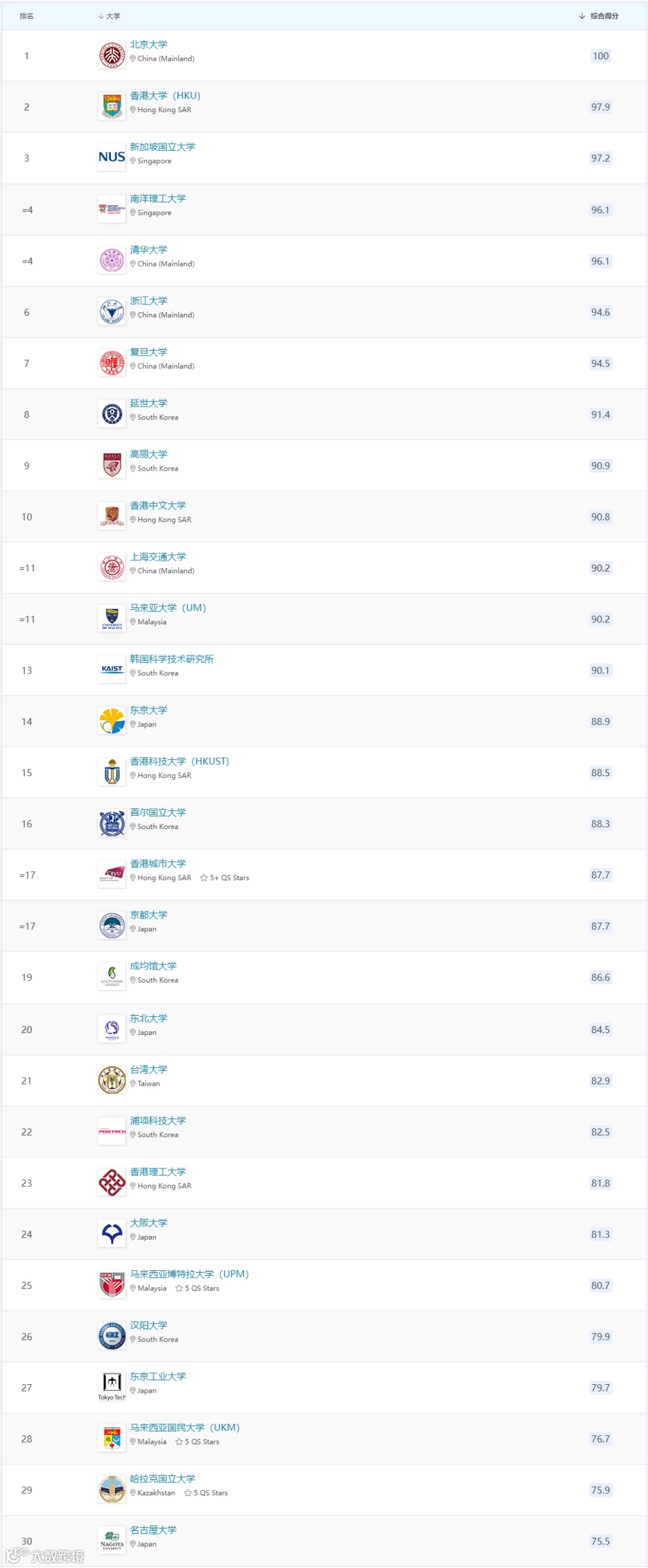Click the Peking University crest logo
The width and height of the screenshot is (648, 1568).
click(112, 55)
